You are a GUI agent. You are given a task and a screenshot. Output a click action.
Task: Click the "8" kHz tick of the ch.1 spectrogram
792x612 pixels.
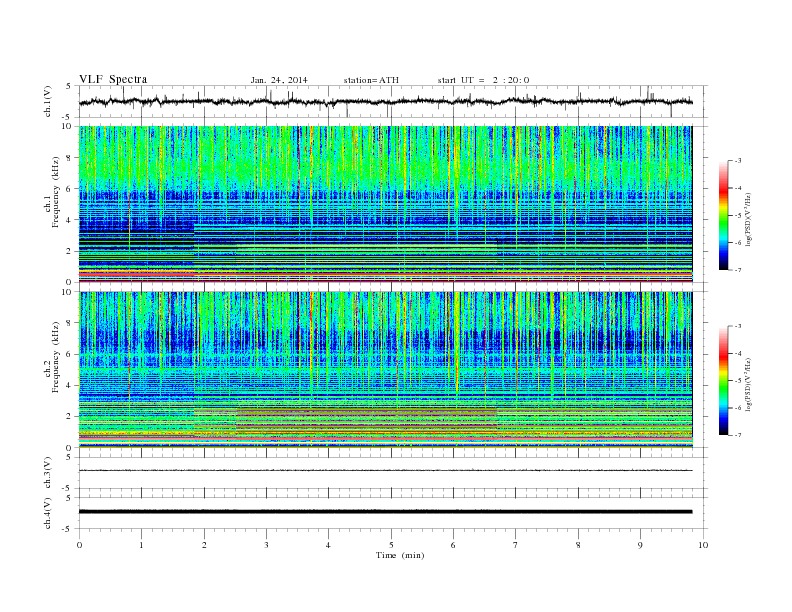70,158
